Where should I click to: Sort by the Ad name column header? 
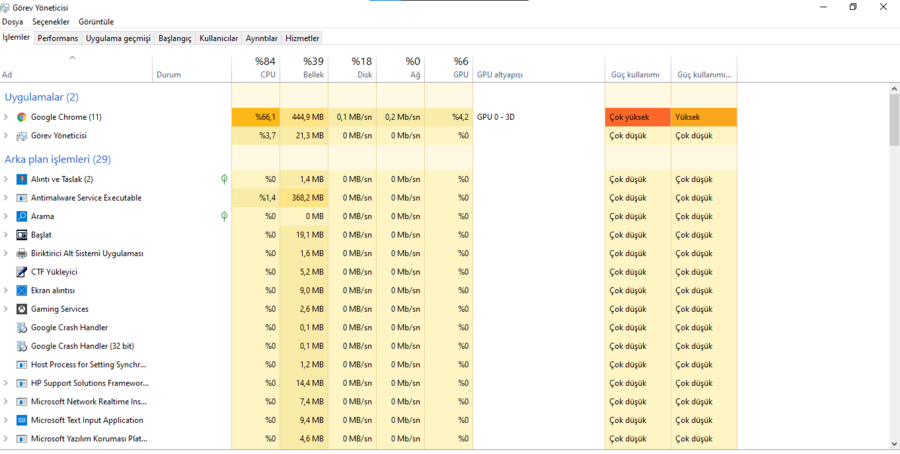(x=76, y=68)
